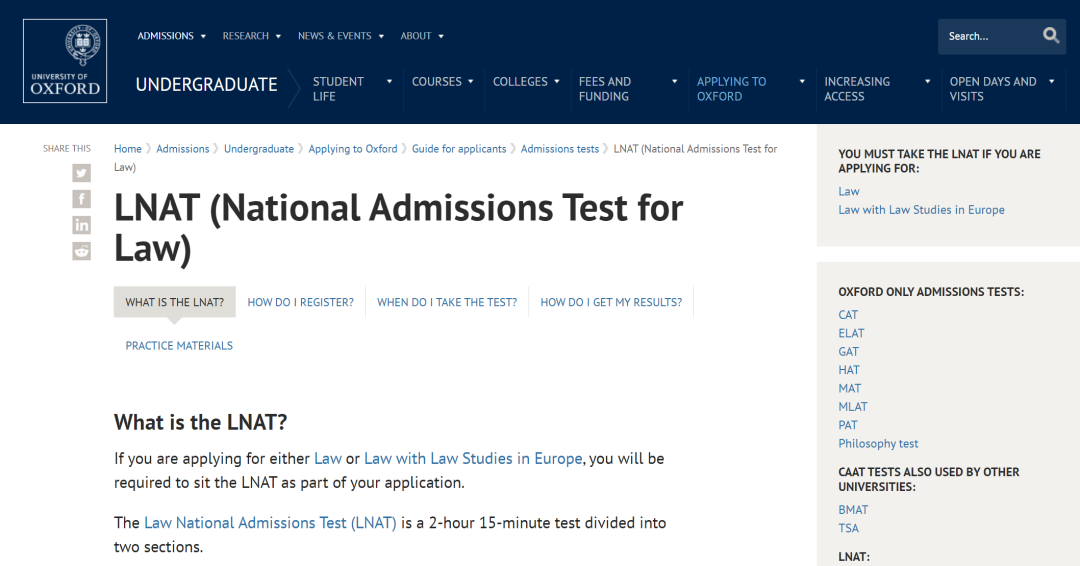The height and width of the screenshot is (566, 1080).
Task: Open the PAT admissions test link
Action: click(848, 426)
